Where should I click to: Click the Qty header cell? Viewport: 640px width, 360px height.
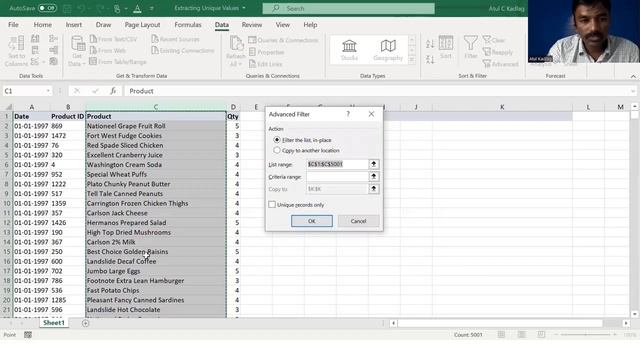point(233,116)
